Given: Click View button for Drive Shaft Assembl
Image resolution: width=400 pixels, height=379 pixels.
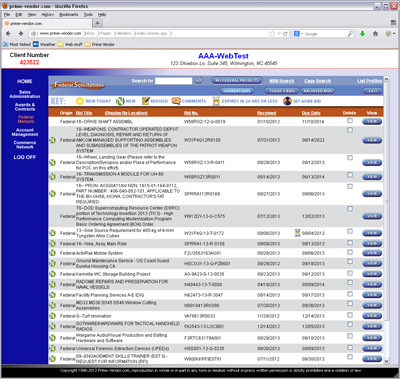Looking at the screenshot, I should (x=372, y=122).
